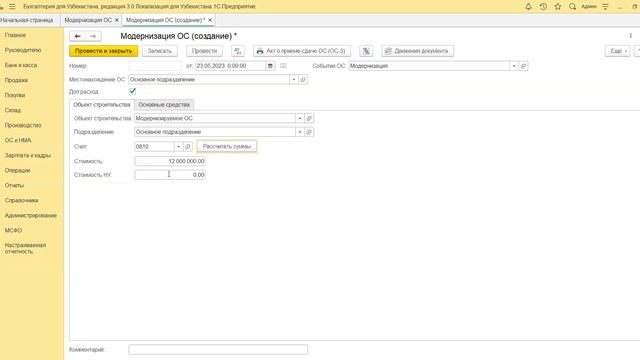Open Местонахождение ОС linked item icon

(x=303, y=80)
